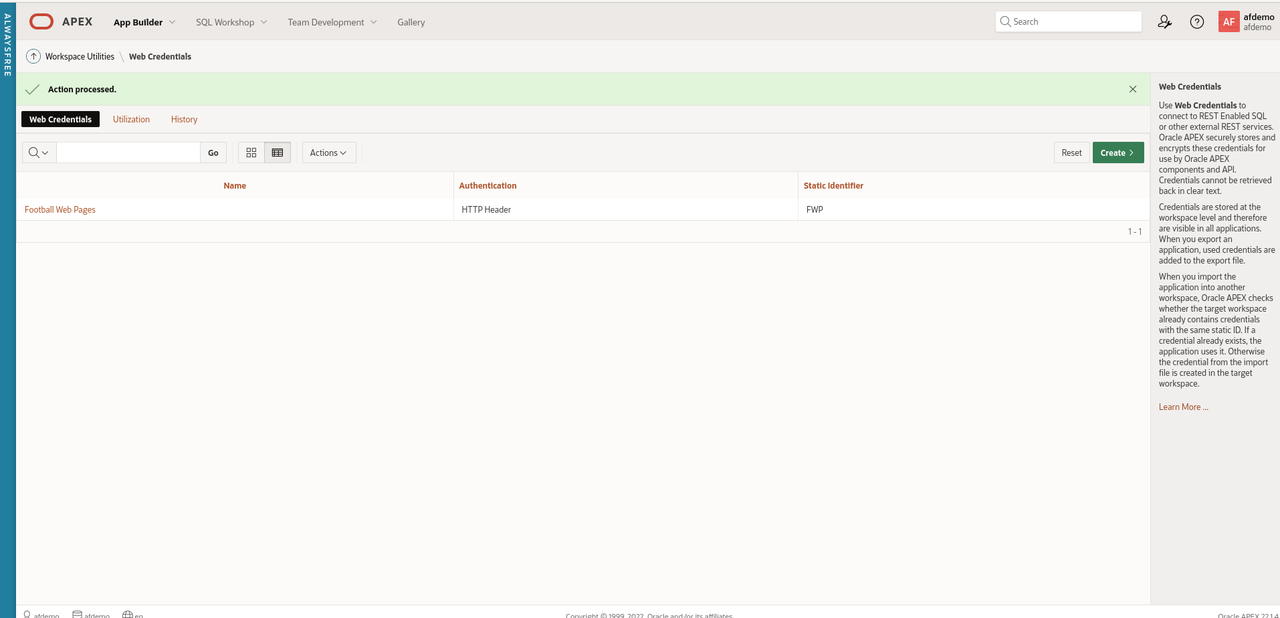Open the Actions menu
The width and height of the screenshot is (1280, 618).
tap(328, 152)
